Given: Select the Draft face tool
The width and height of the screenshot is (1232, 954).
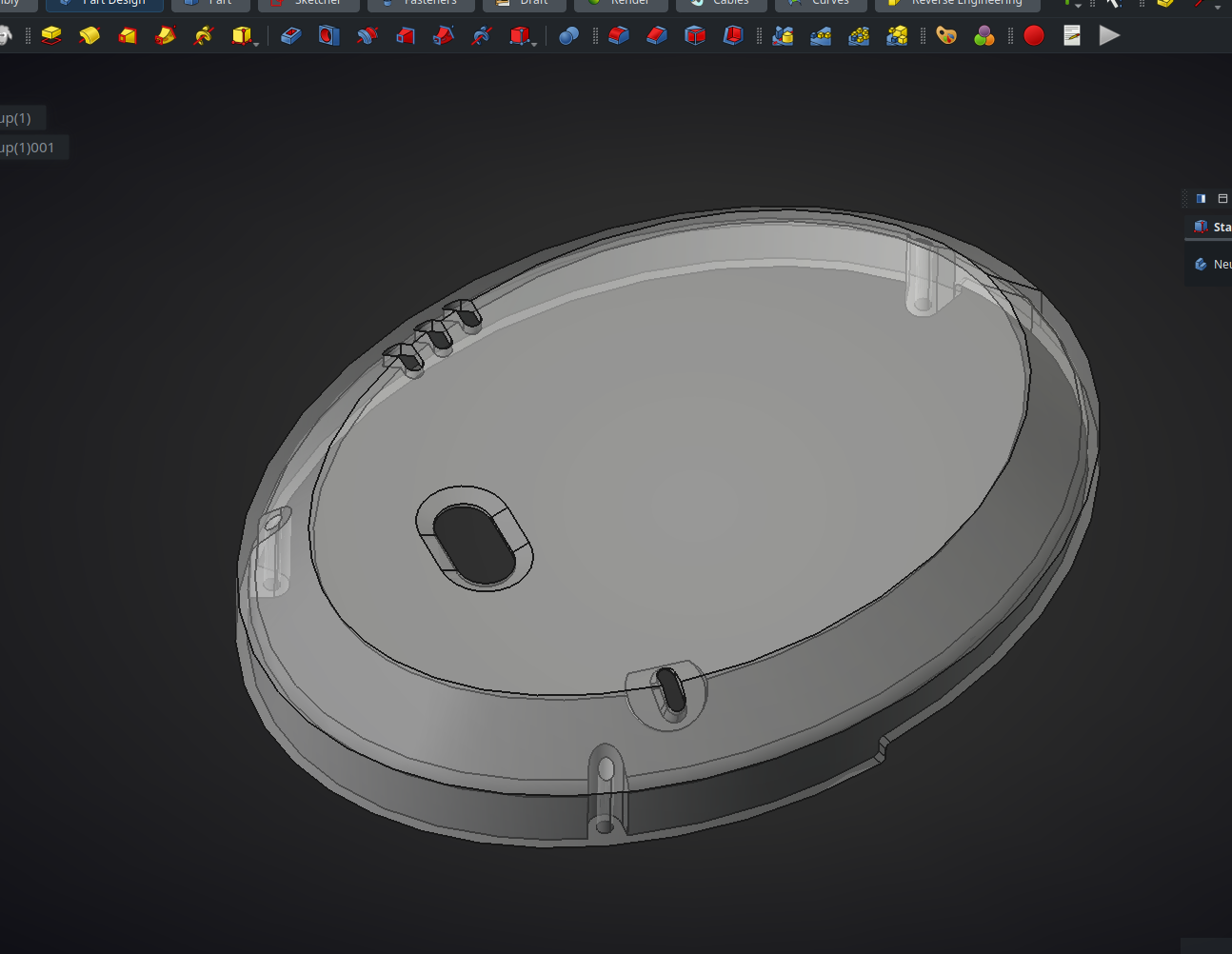Looking at the screenshot, I should point(695,36).
